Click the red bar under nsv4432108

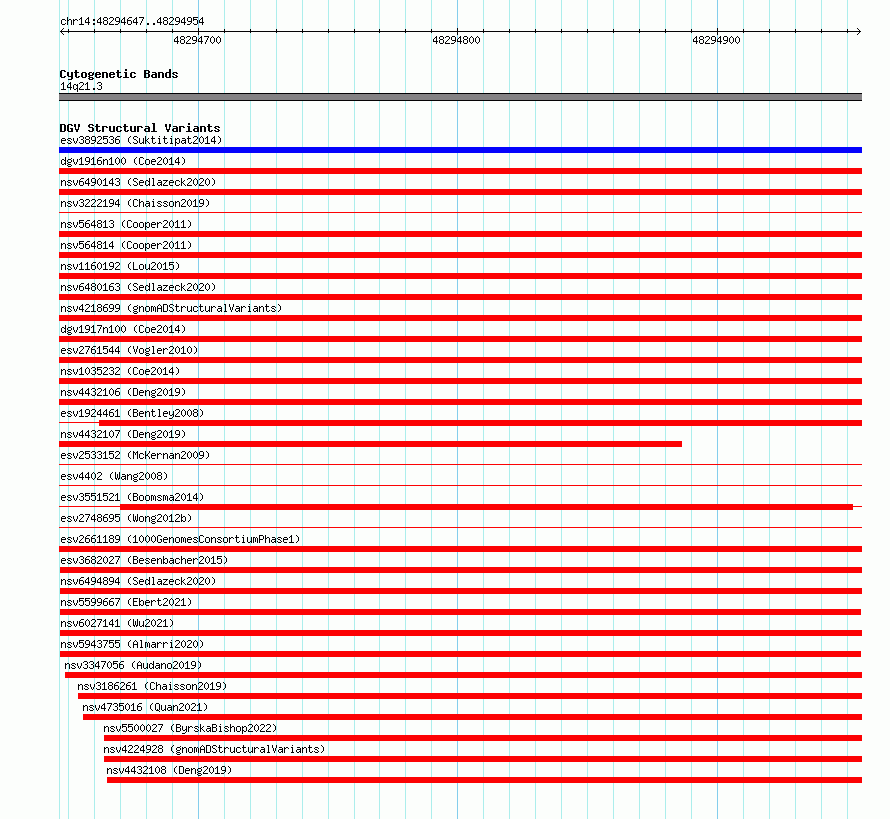[x=484, y=780]
